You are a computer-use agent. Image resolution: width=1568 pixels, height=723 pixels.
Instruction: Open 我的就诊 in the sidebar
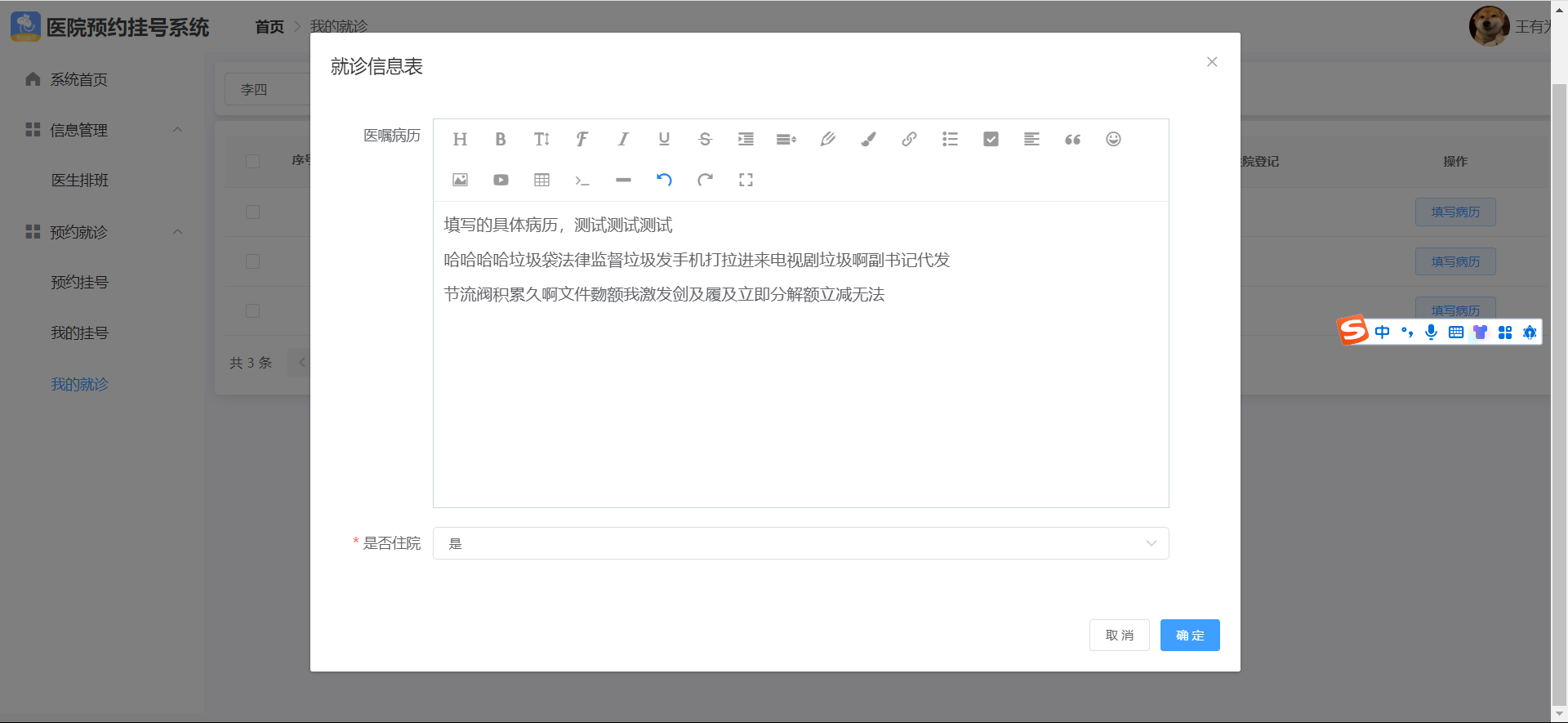(x=79, y=384)
